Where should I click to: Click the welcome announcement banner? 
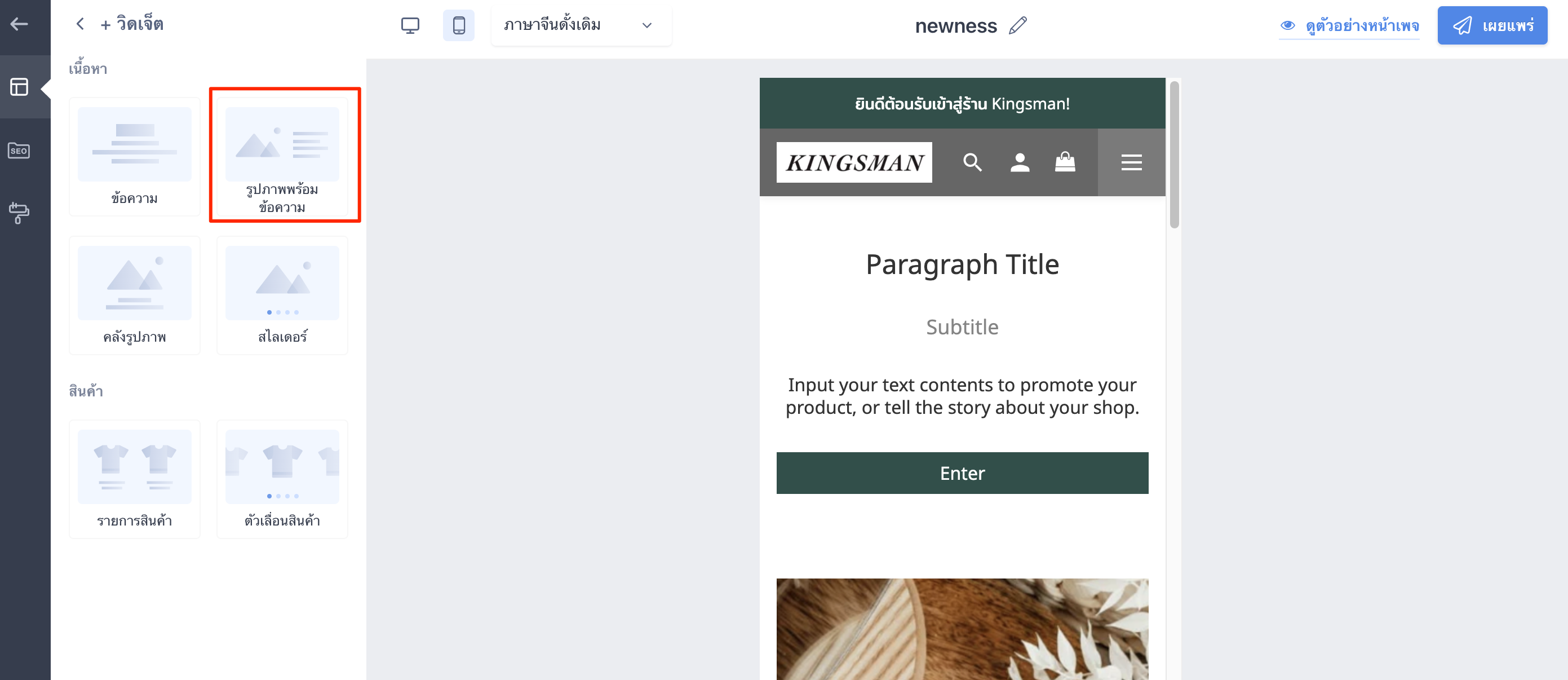coord(962,104)
